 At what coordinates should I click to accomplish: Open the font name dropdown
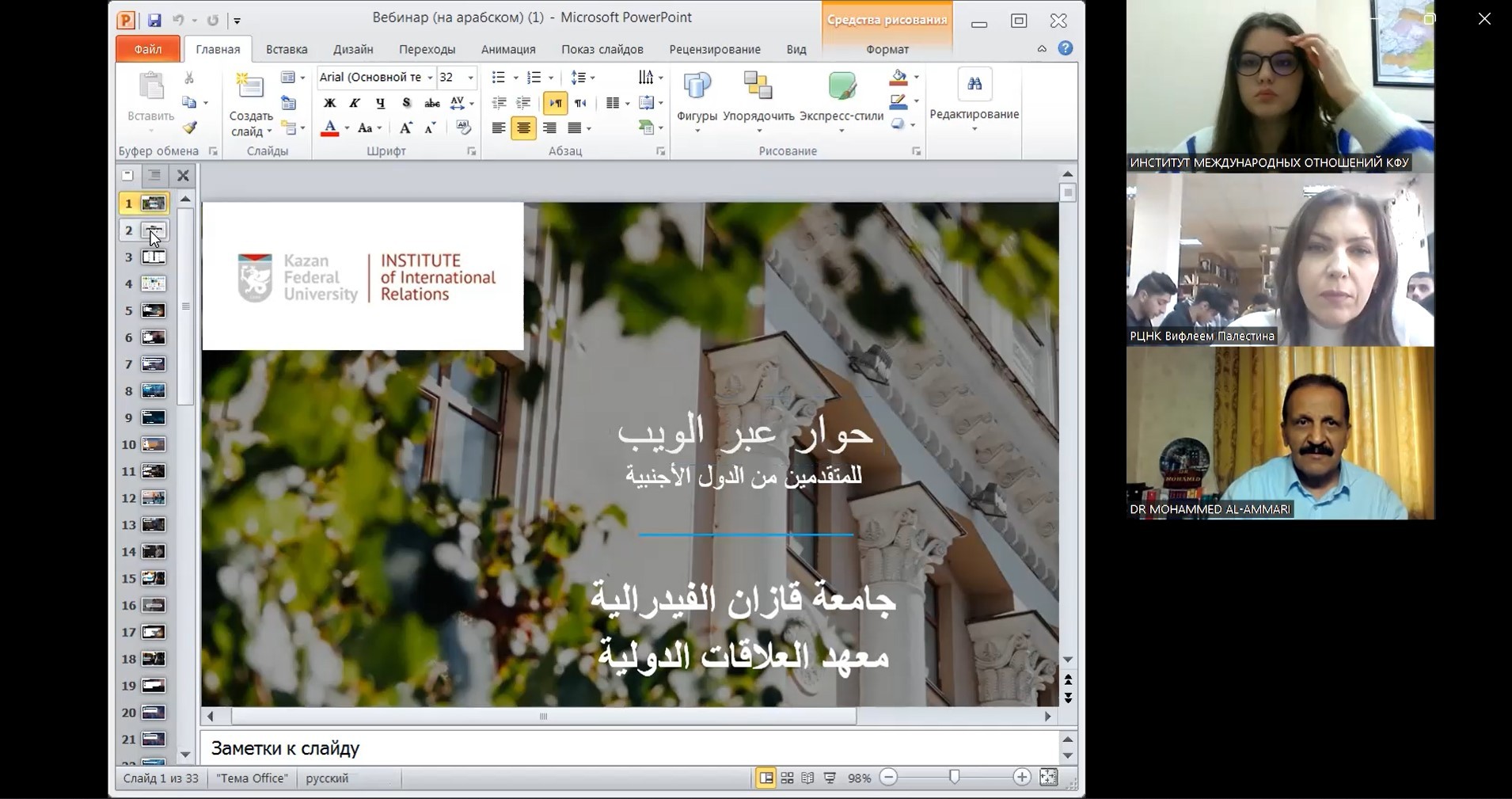pos(430,78)
